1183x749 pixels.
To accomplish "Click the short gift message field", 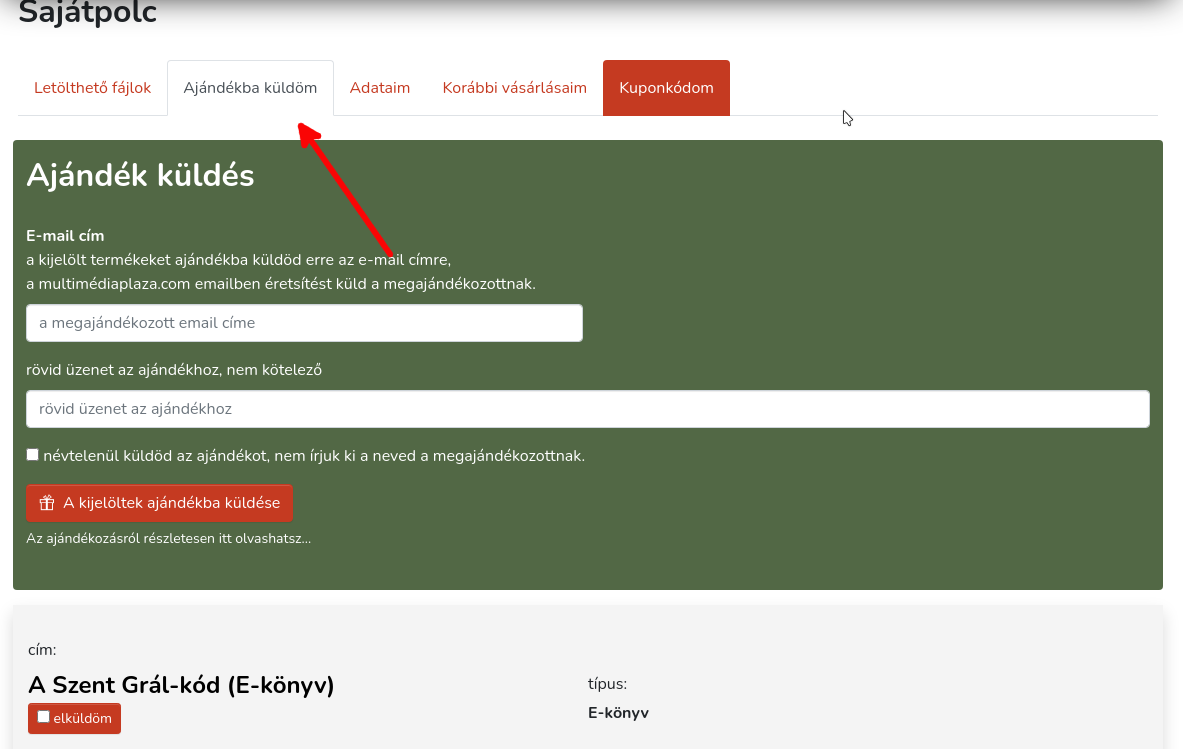I will coord(587,409).
